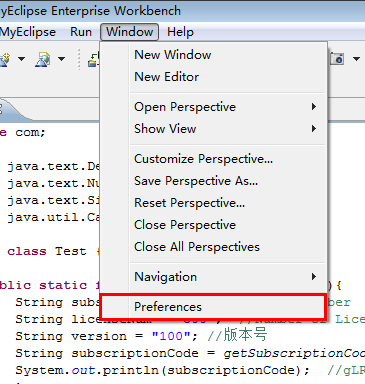Expand the Navigation submenu

click(x=213, y=277)
